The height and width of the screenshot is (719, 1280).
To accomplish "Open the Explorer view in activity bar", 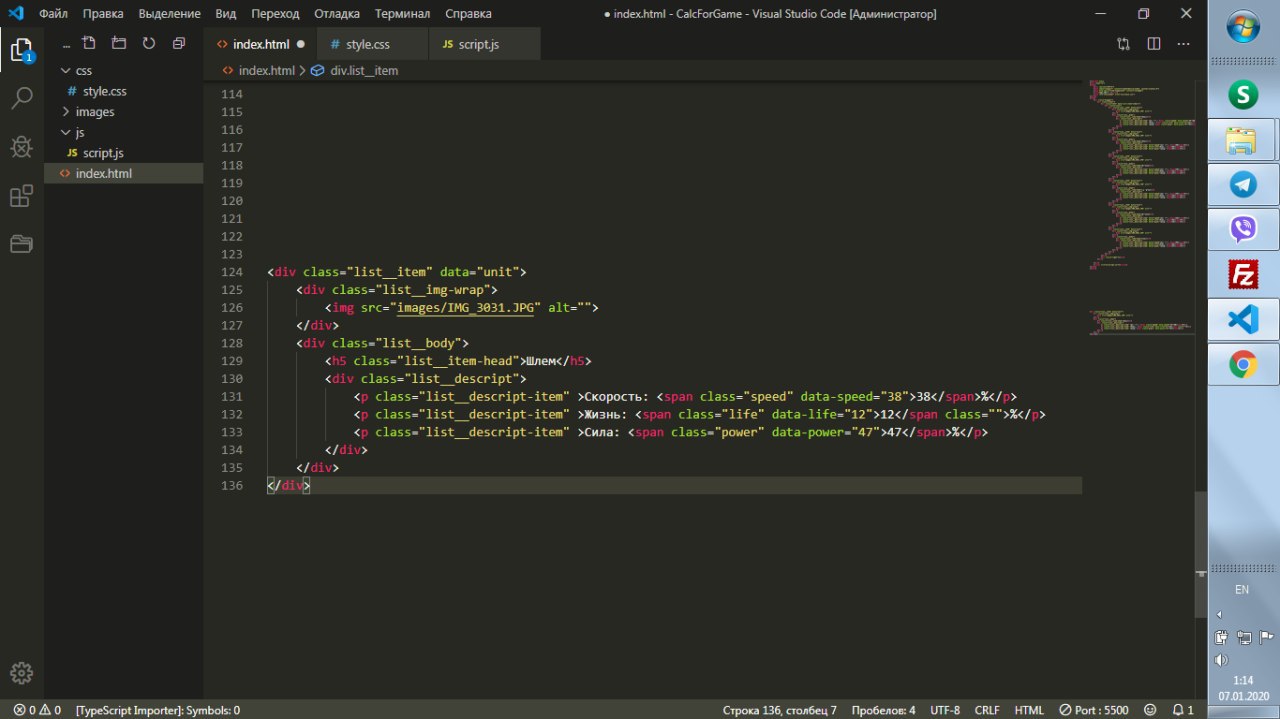I will click(x=21, y=49).
